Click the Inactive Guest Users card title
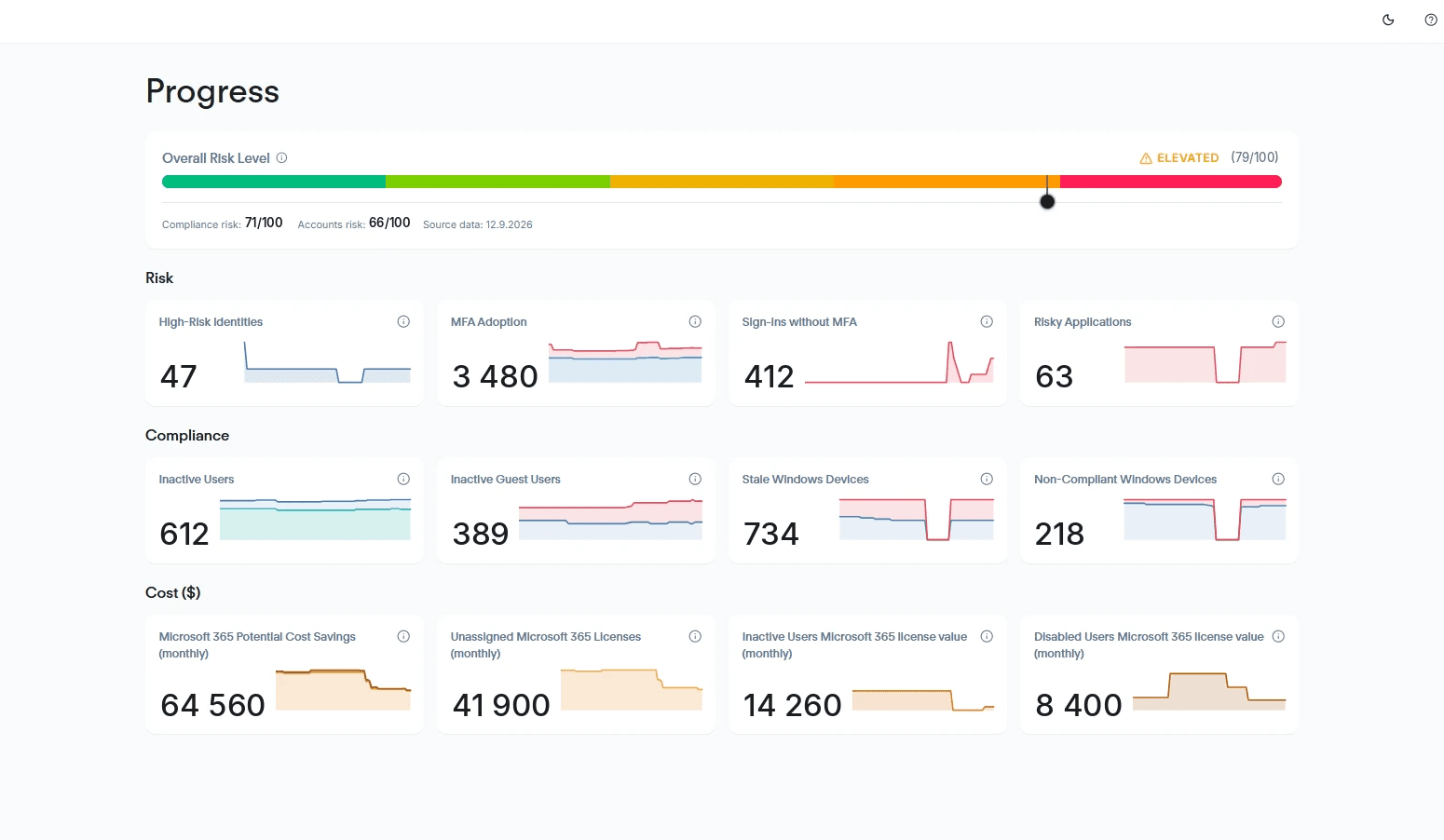The width and height of the screenshot is (1444, 840). pyautogui.click(x=506, y=480)
